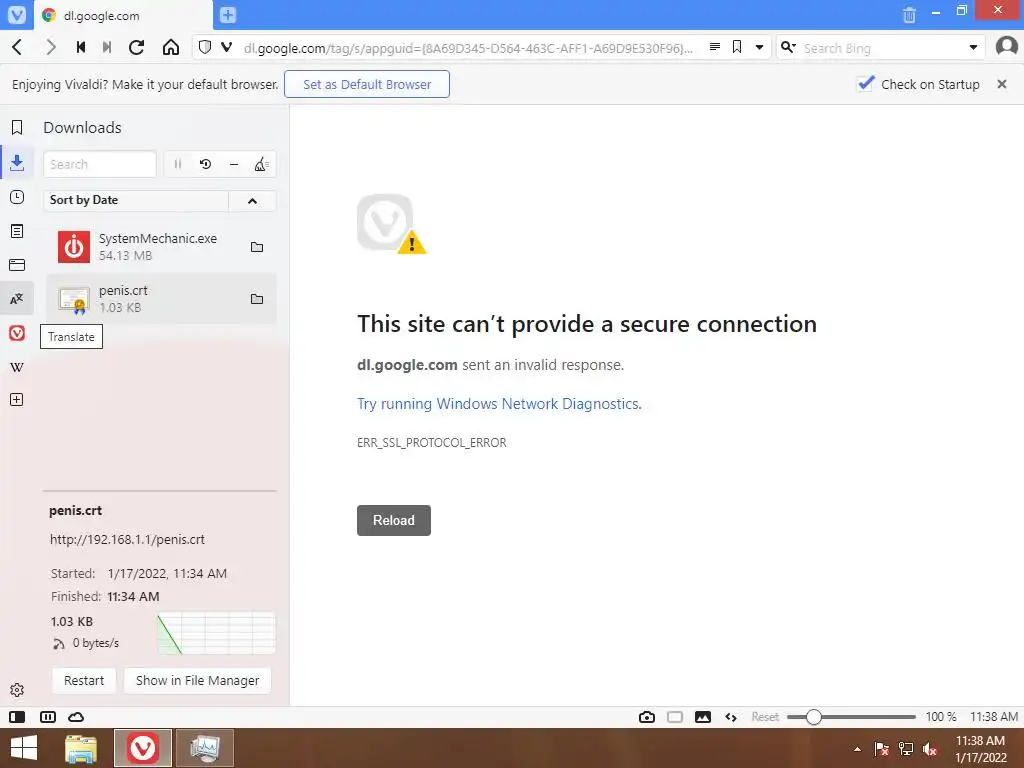This screenshot has width=1024, height=768.
Task: Open the Window panel
Action: [x=17, y=265]
